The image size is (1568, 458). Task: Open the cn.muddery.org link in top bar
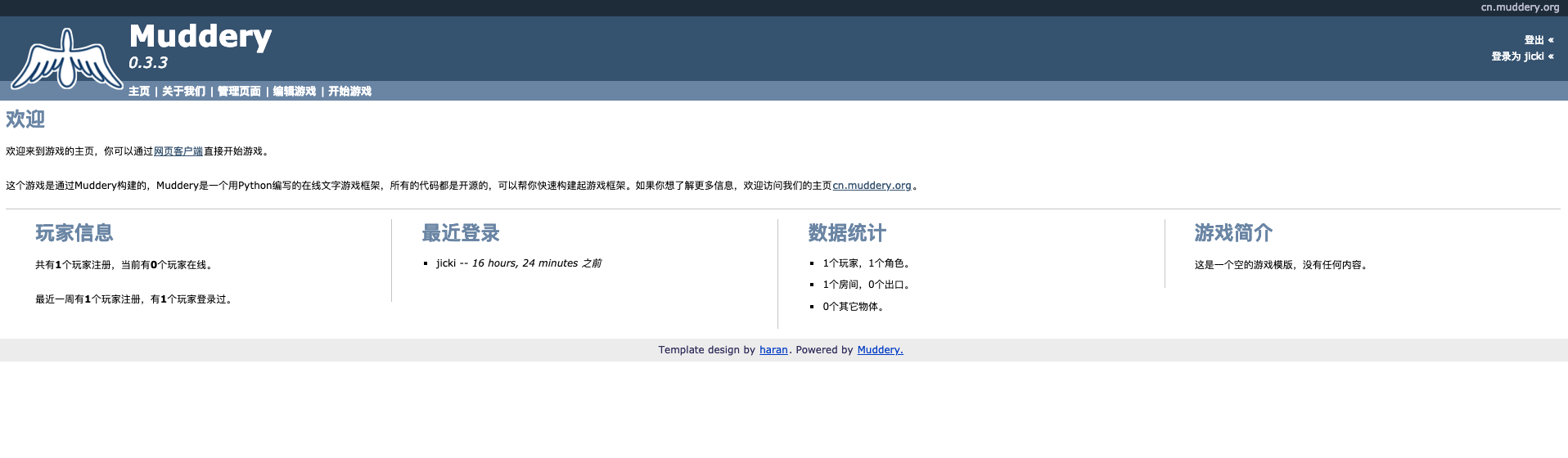pos(1520,7)
